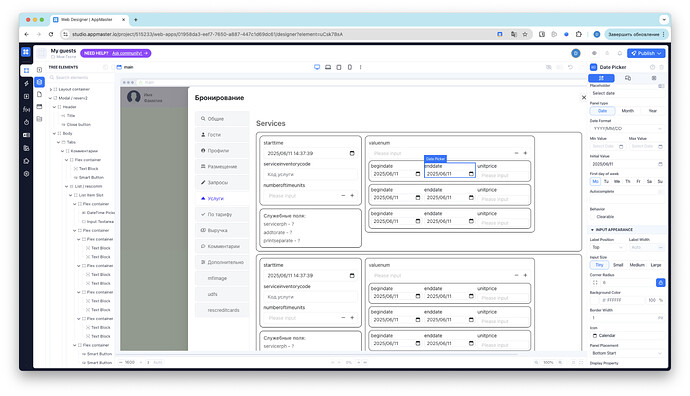Click the undo arrow above the canvas
The height and width of the screenshot is (396, 690).
pos(570,67)
